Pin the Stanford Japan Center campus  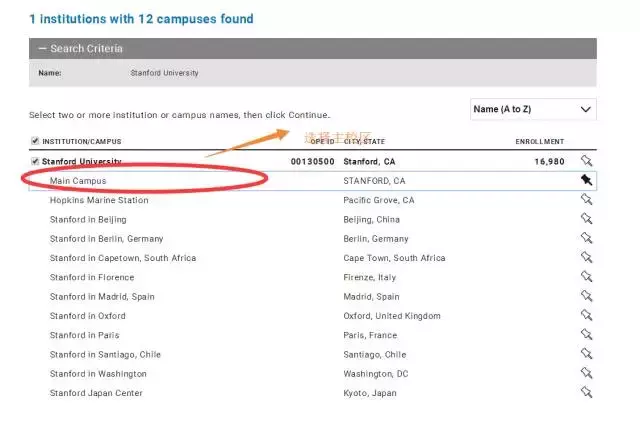tap(587, 392)
